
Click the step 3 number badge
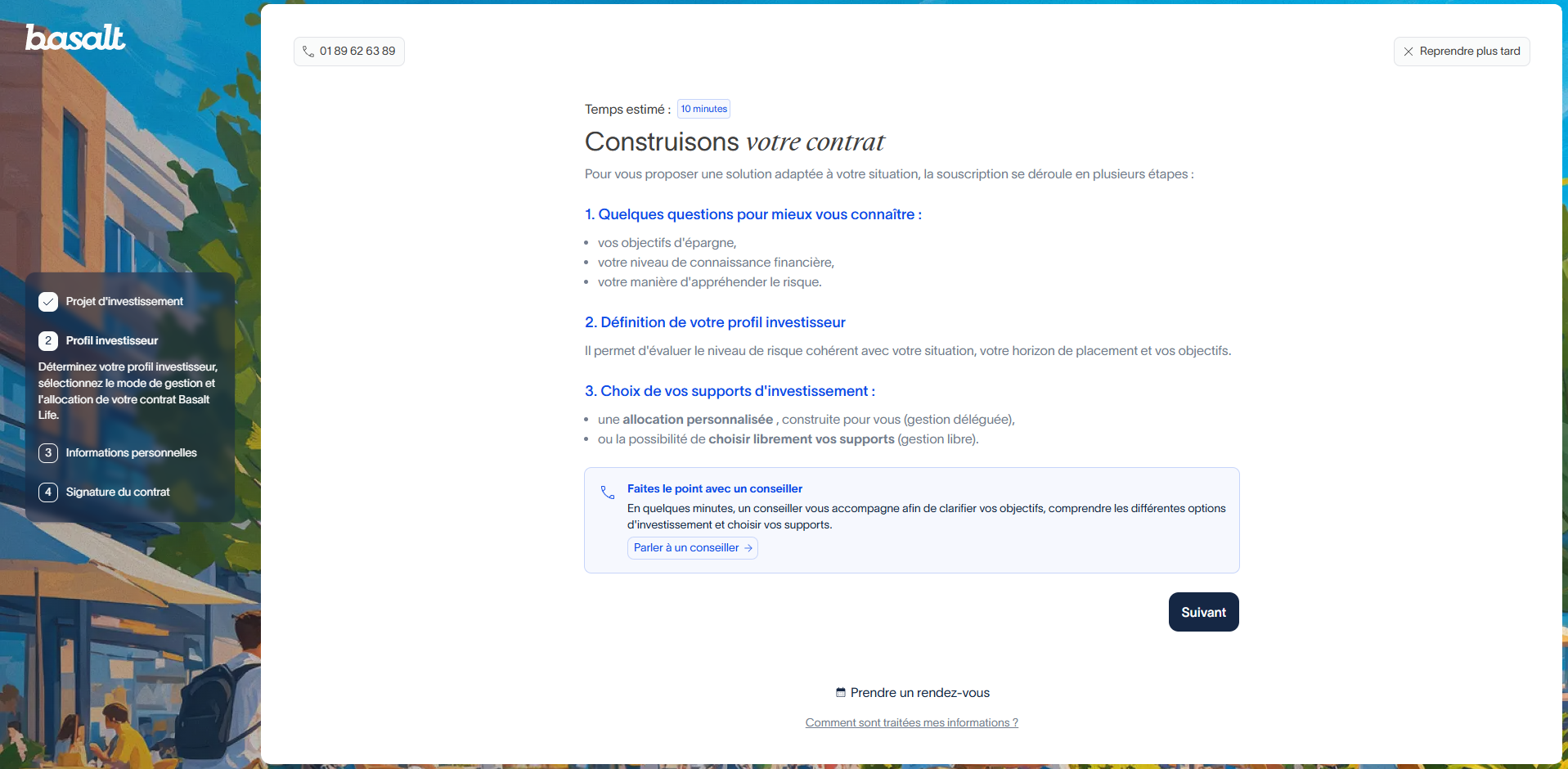[x=48, y=453]
